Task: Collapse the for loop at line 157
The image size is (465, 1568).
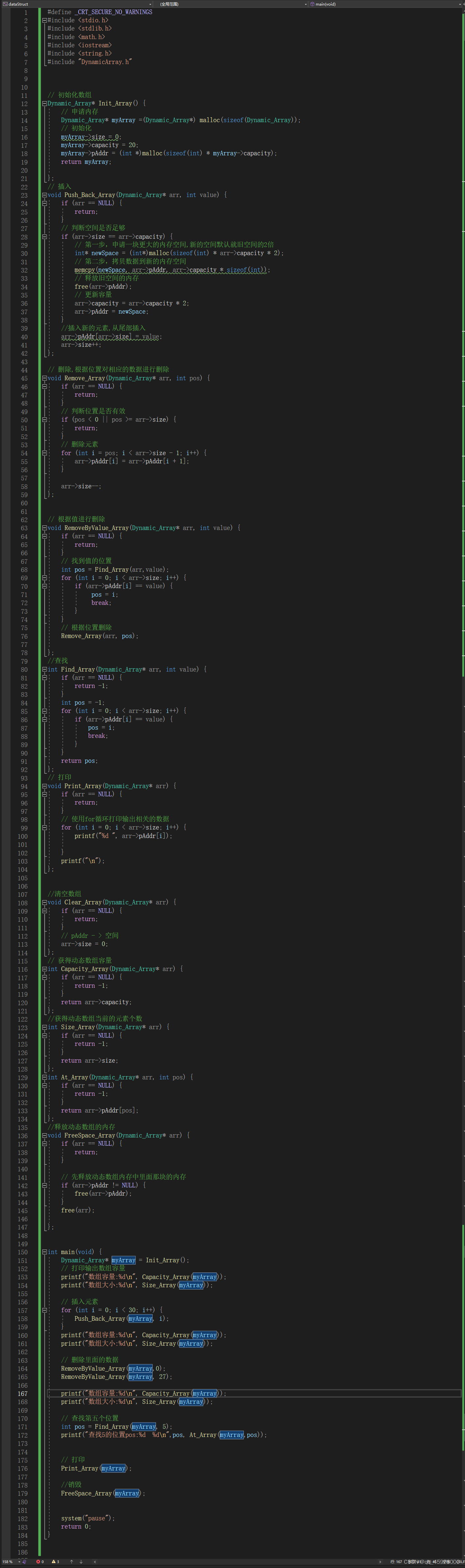Action: [x=44, y=1311]
